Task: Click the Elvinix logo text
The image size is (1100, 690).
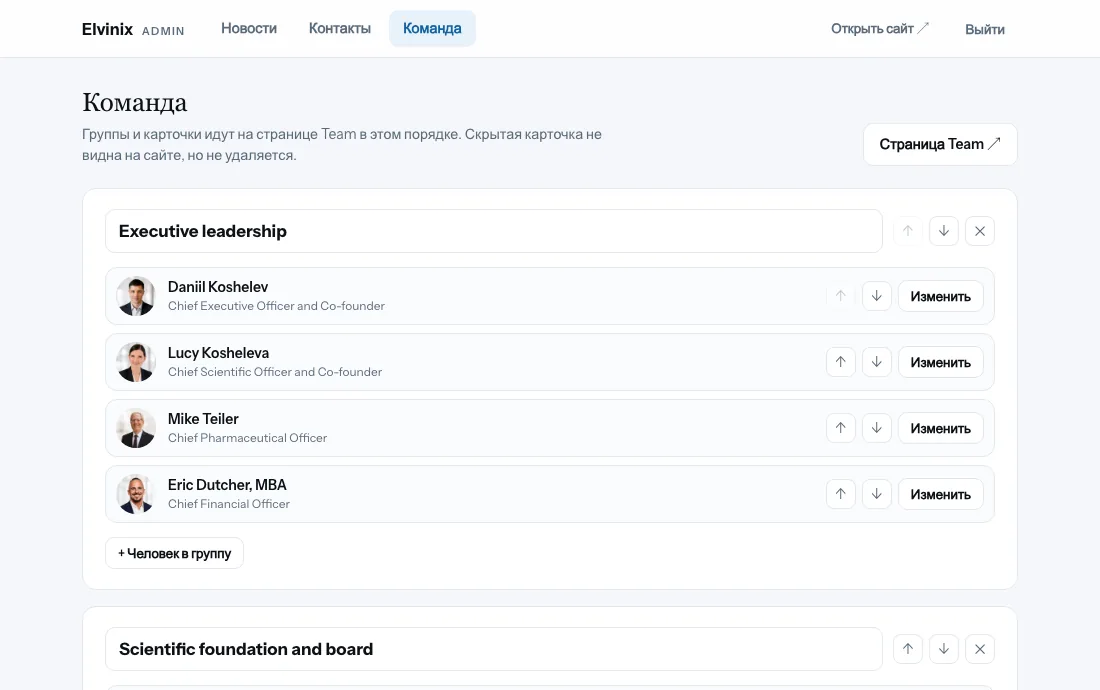Action: (107, 29)
